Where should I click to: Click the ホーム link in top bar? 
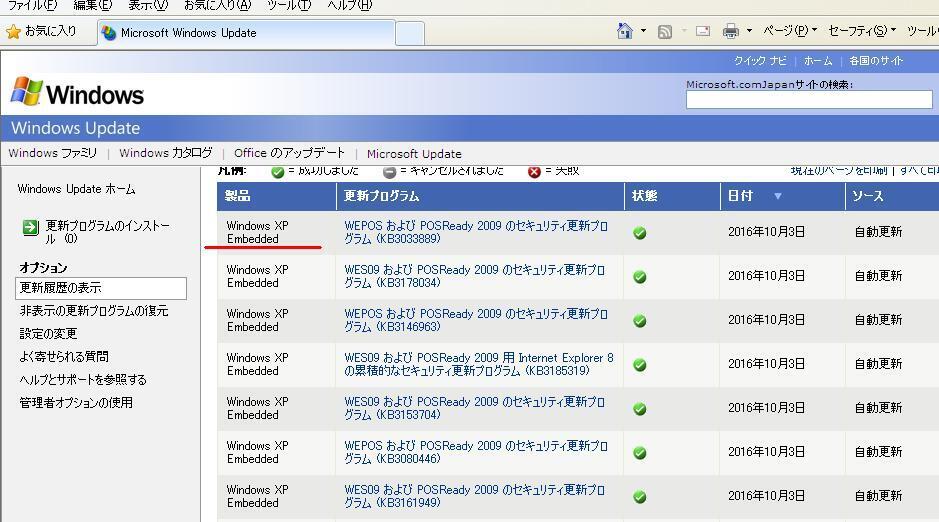coord(818,61)
